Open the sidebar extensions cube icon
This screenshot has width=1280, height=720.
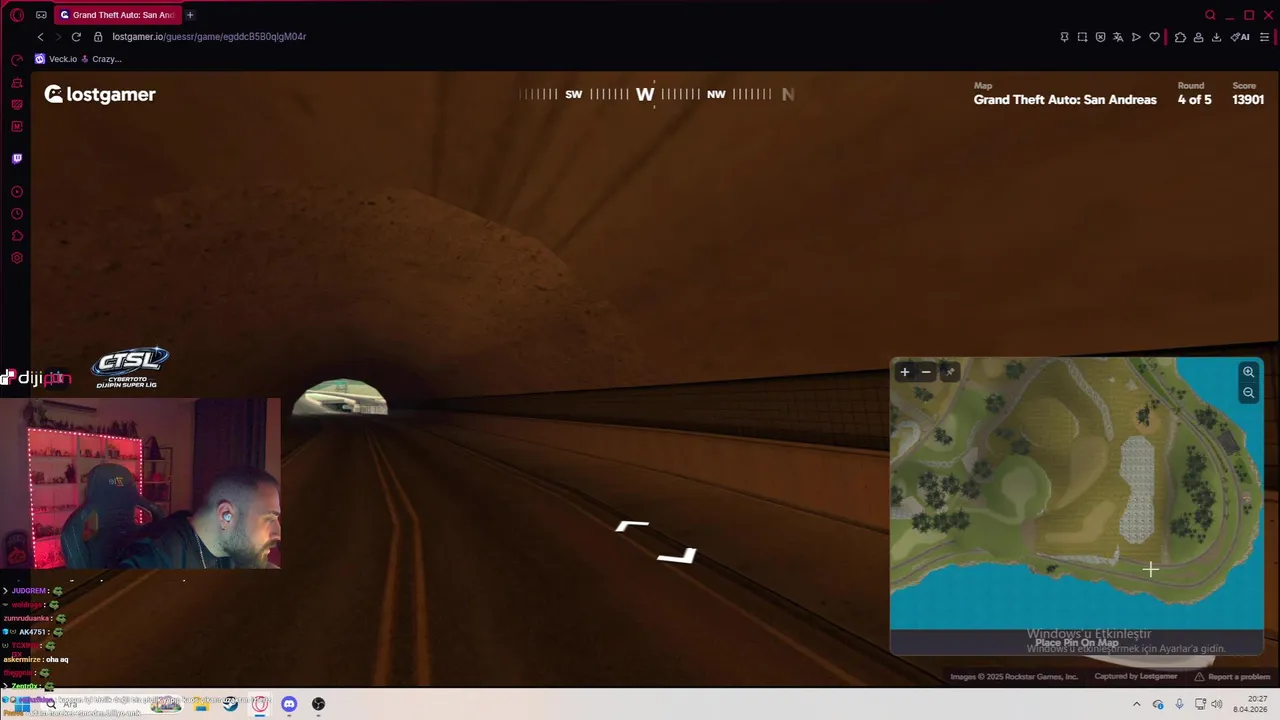(x=17, y=236)
